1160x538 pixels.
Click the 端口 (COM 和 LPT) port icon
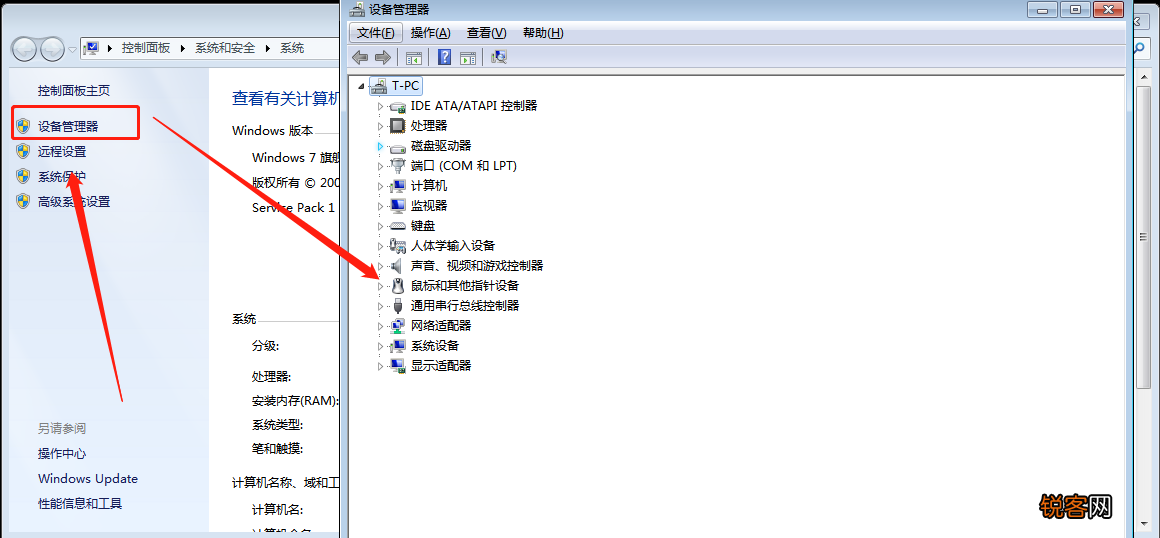(397, 166)
